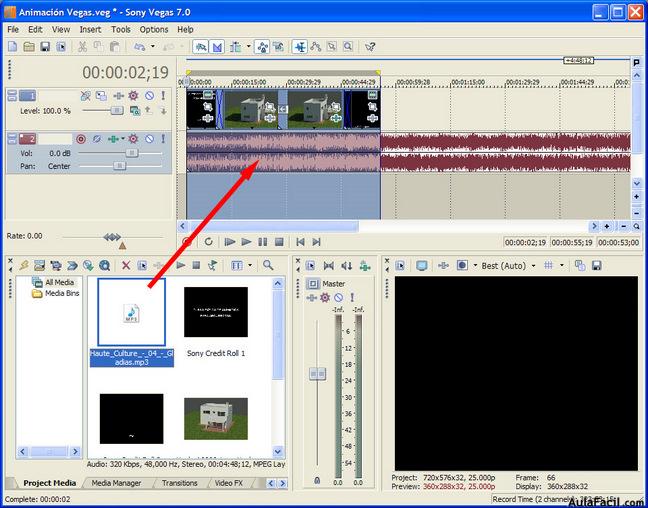Viewport: 648px width, 508px height.
Task: Undo the last action
Action: pyautogui.click(x=139, y=47)
